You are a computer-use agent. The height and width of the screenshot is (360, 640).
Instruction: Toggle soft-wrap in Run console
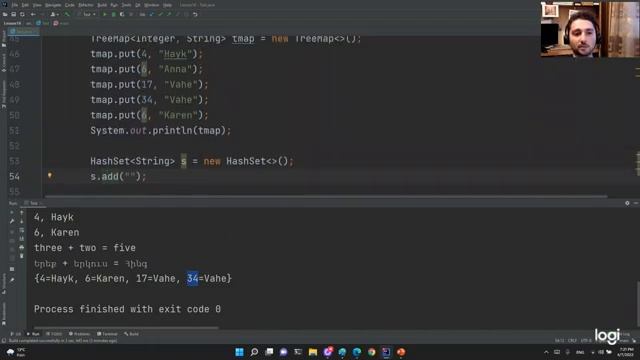tap(22, 231)
